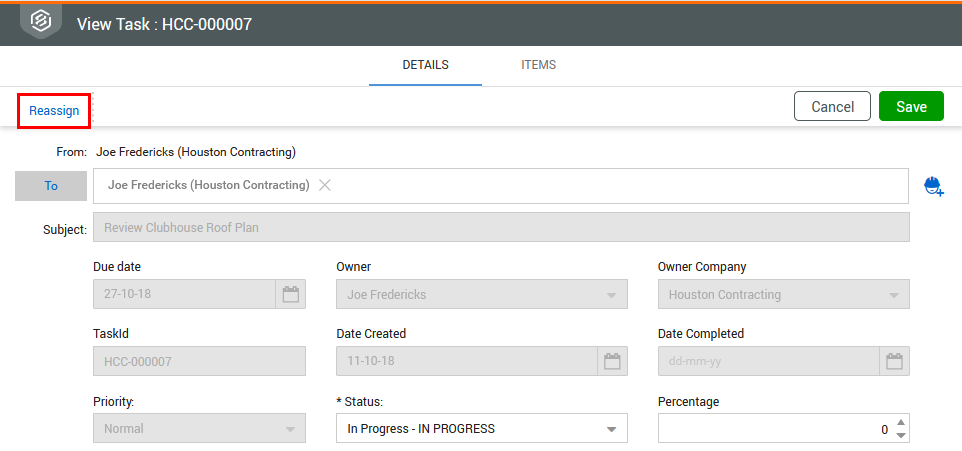Image resolution: width=962 pixels, height=451 pixels.
Task: Remove Joe Fredericks from the To field
Action: [x=325, y=185]
